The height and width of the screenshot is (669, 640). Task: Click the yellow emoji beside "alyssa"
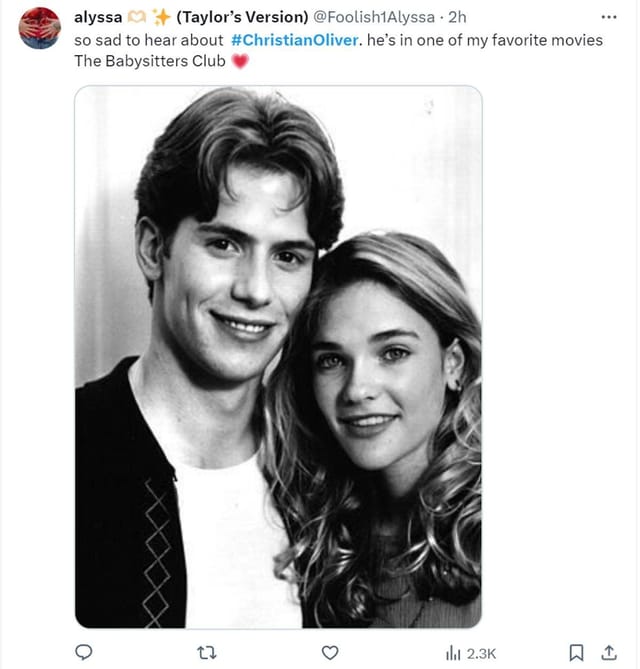(138, 17)
